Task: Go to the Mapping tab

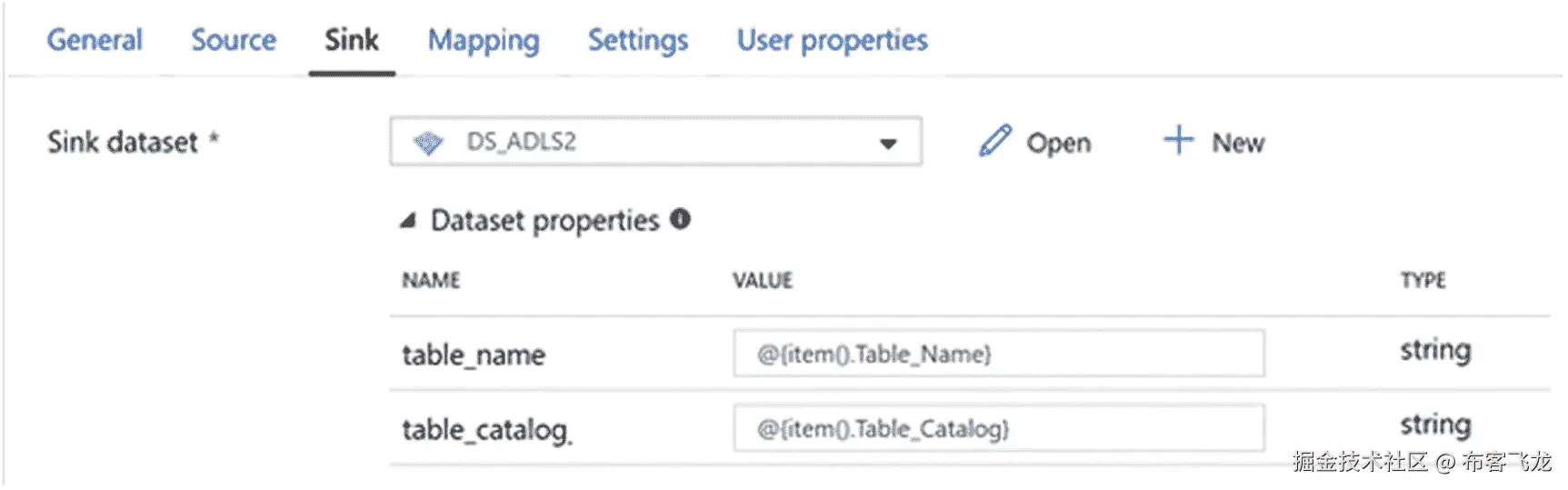Action: tap(484, 40)
